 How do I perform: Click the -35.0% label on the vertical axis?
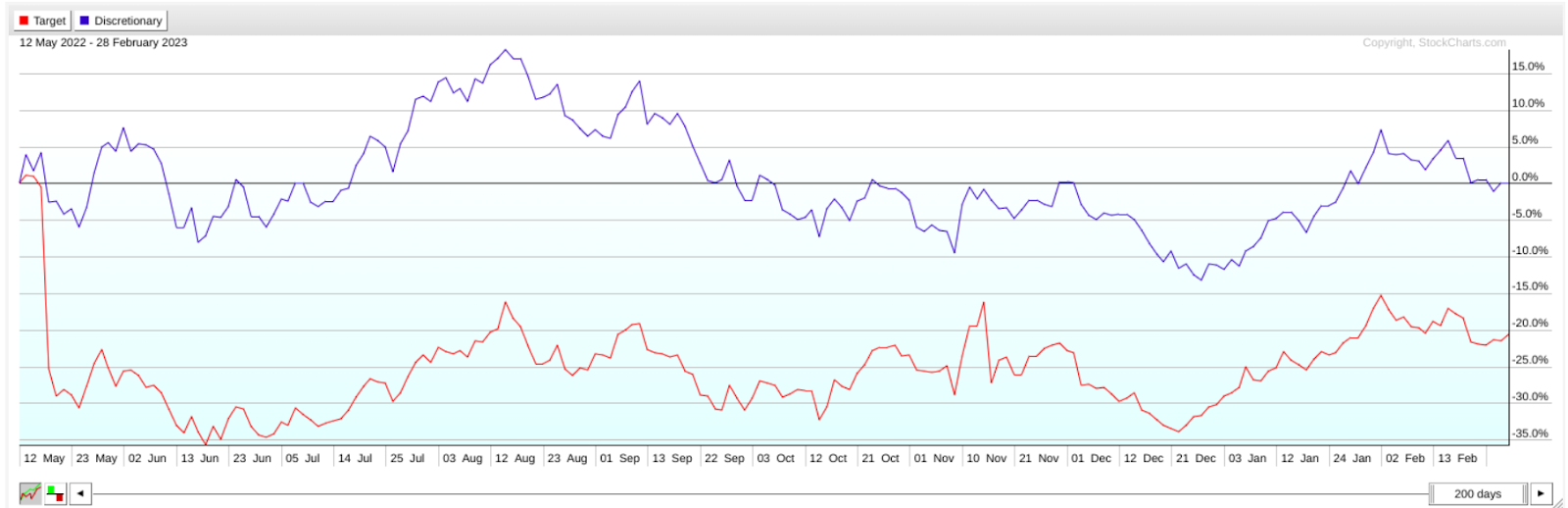pos(1529,433)
